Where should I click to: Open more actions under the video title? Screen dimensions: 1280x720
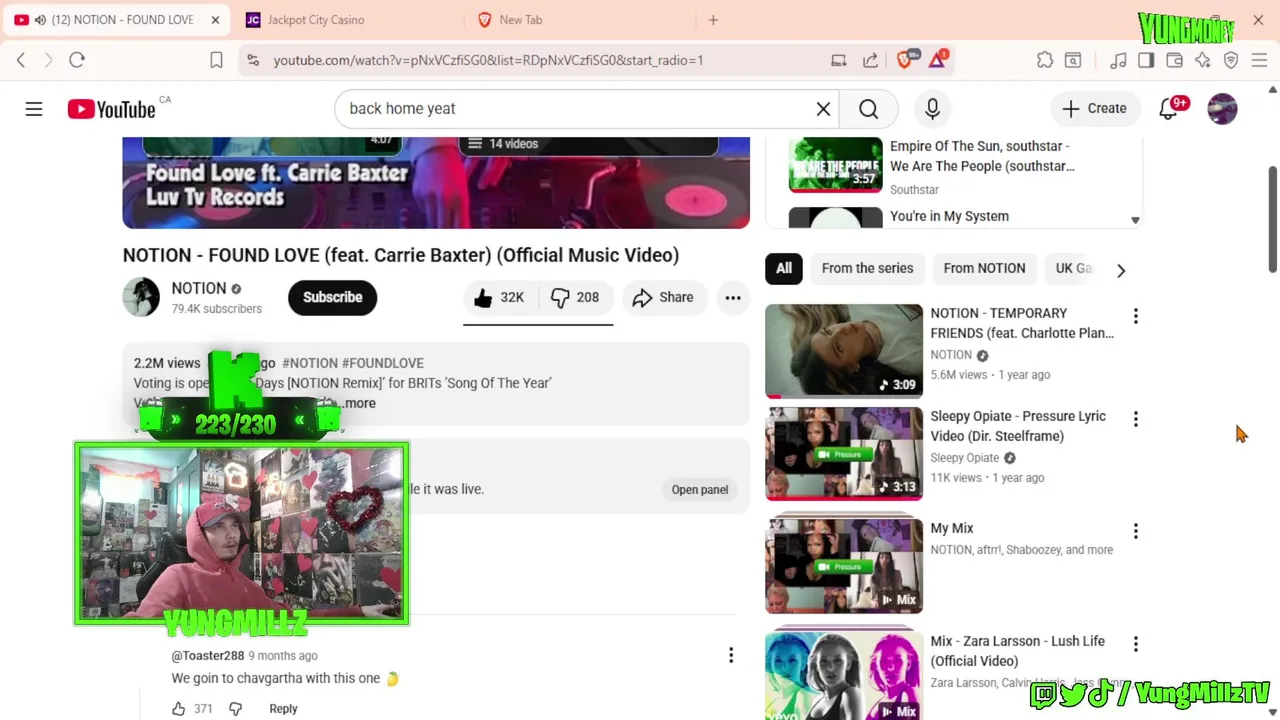(733, 297)
